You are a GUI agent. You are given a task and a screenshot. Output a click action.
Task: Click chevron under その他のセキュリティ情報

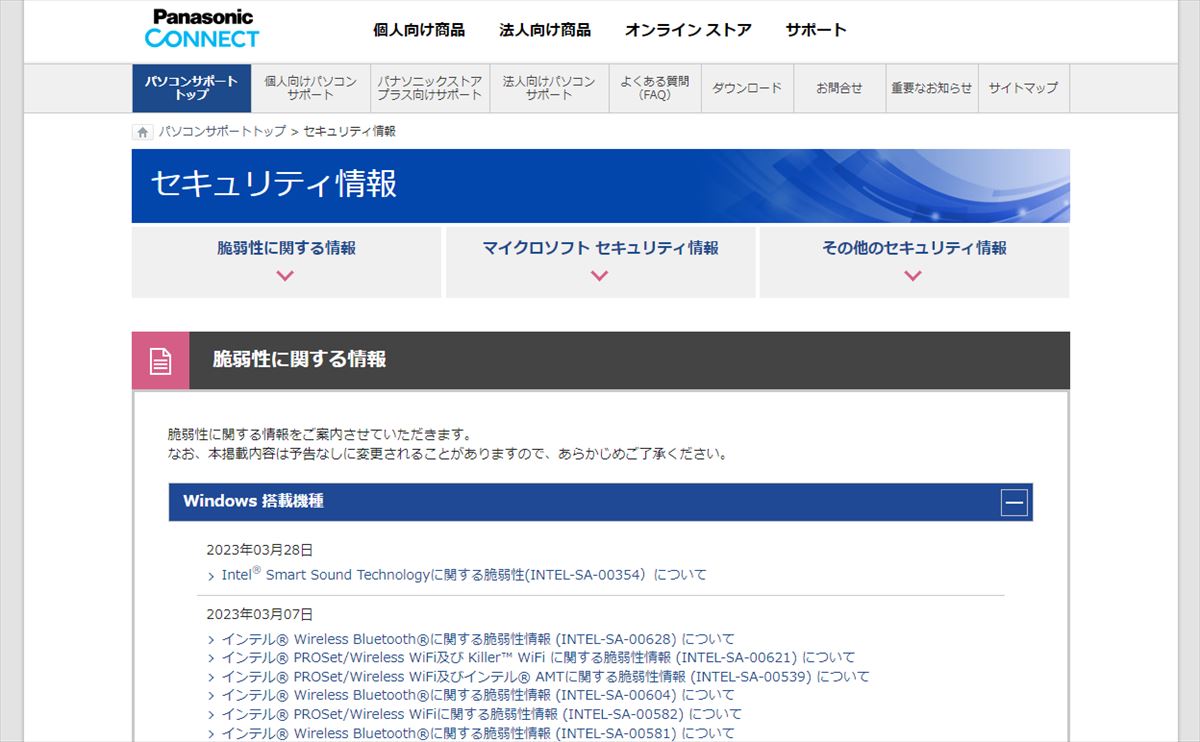click(913, 276)
